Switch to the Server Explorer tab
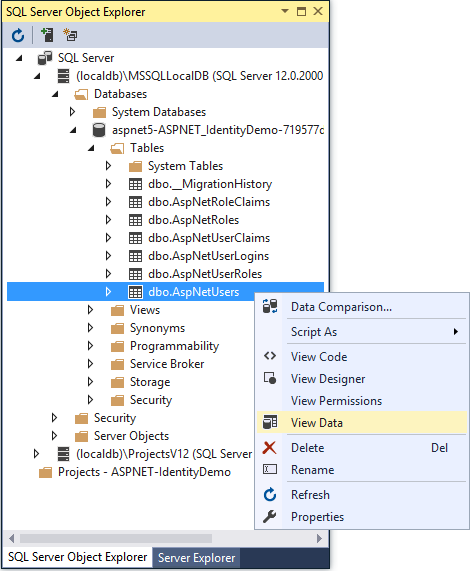This screenshot has height=571, width=471. click(196, 558)
